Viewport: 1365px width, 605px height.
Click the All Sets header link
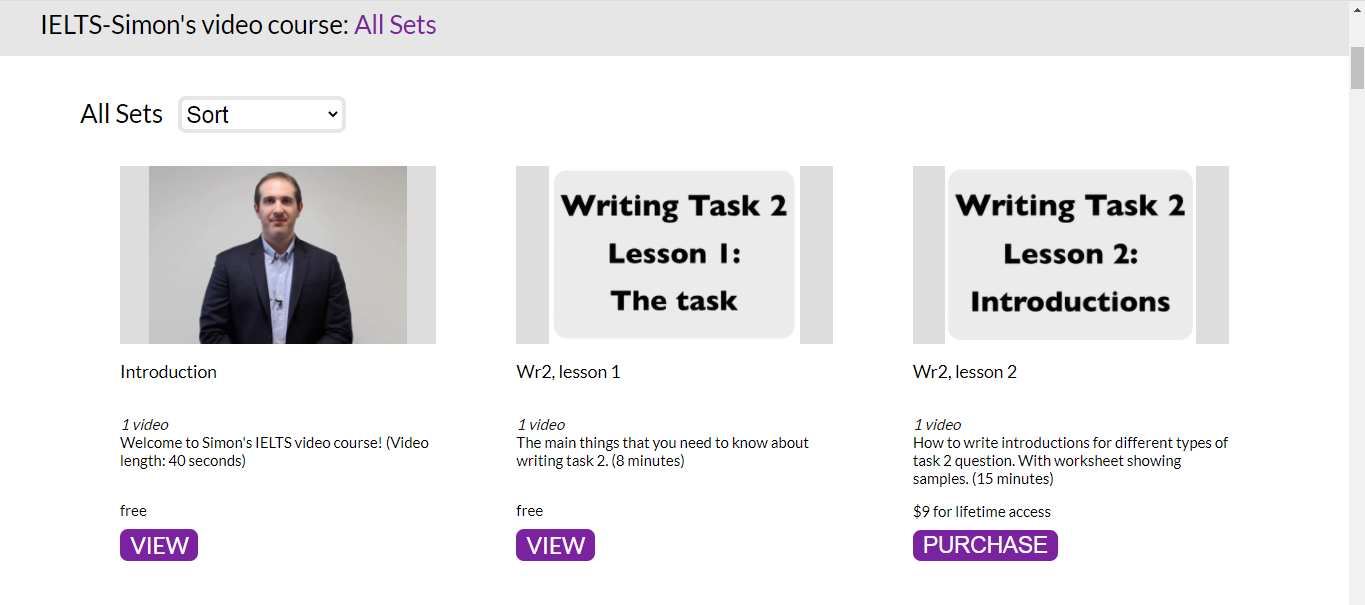(395, 25)
